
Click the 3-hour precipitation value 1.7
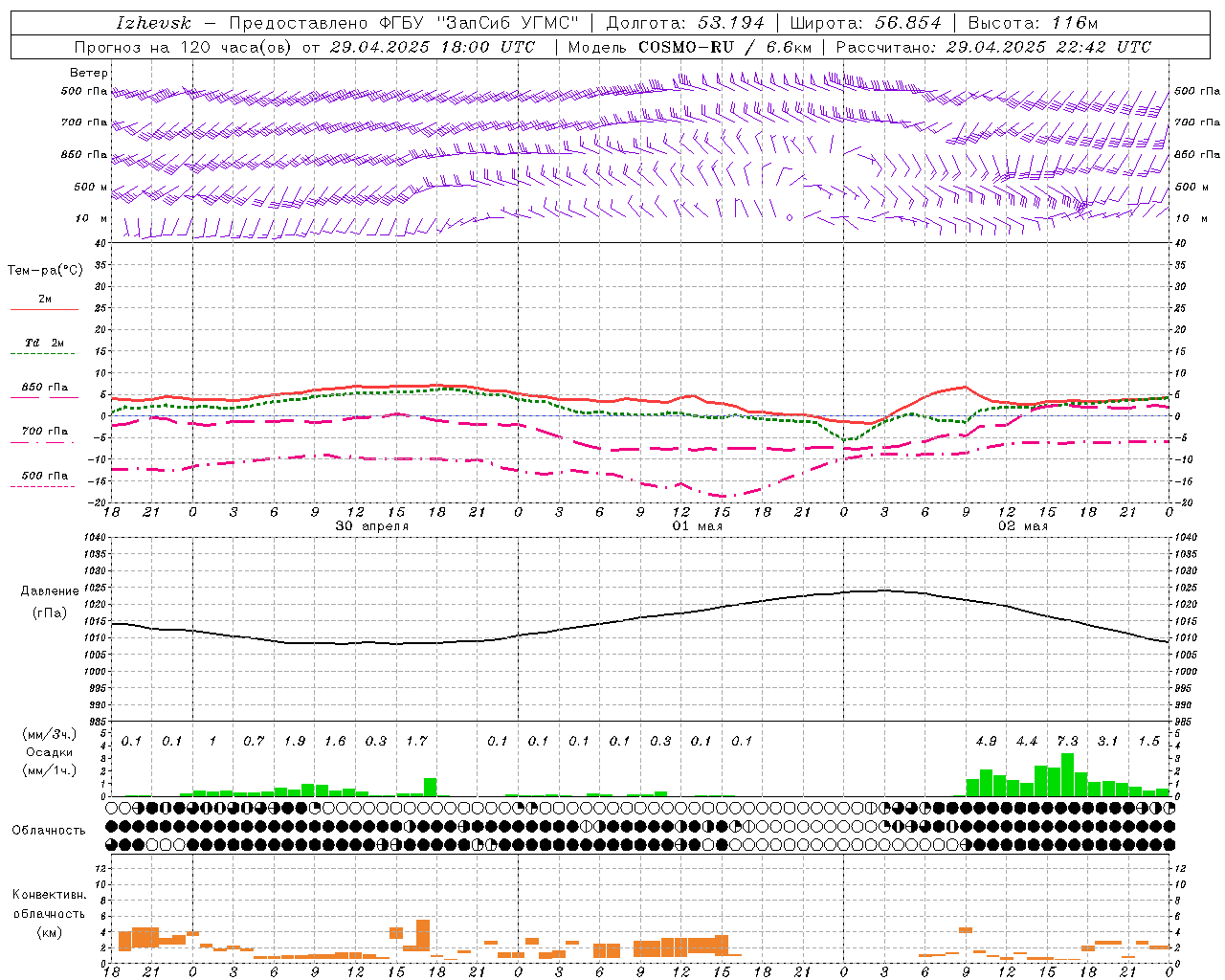(x=416, y=741)
